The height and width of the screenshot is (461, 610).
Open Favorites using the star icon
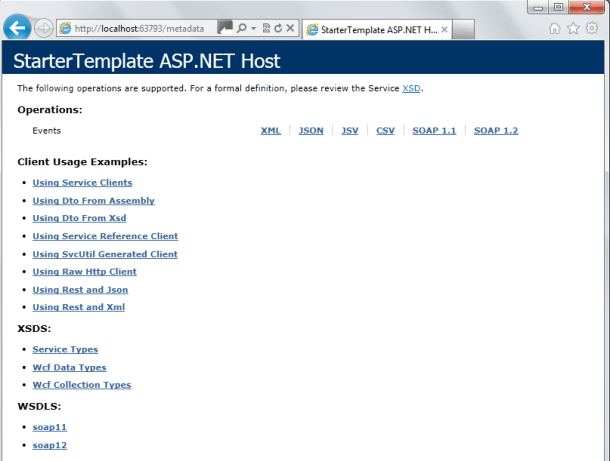point(573,29)
